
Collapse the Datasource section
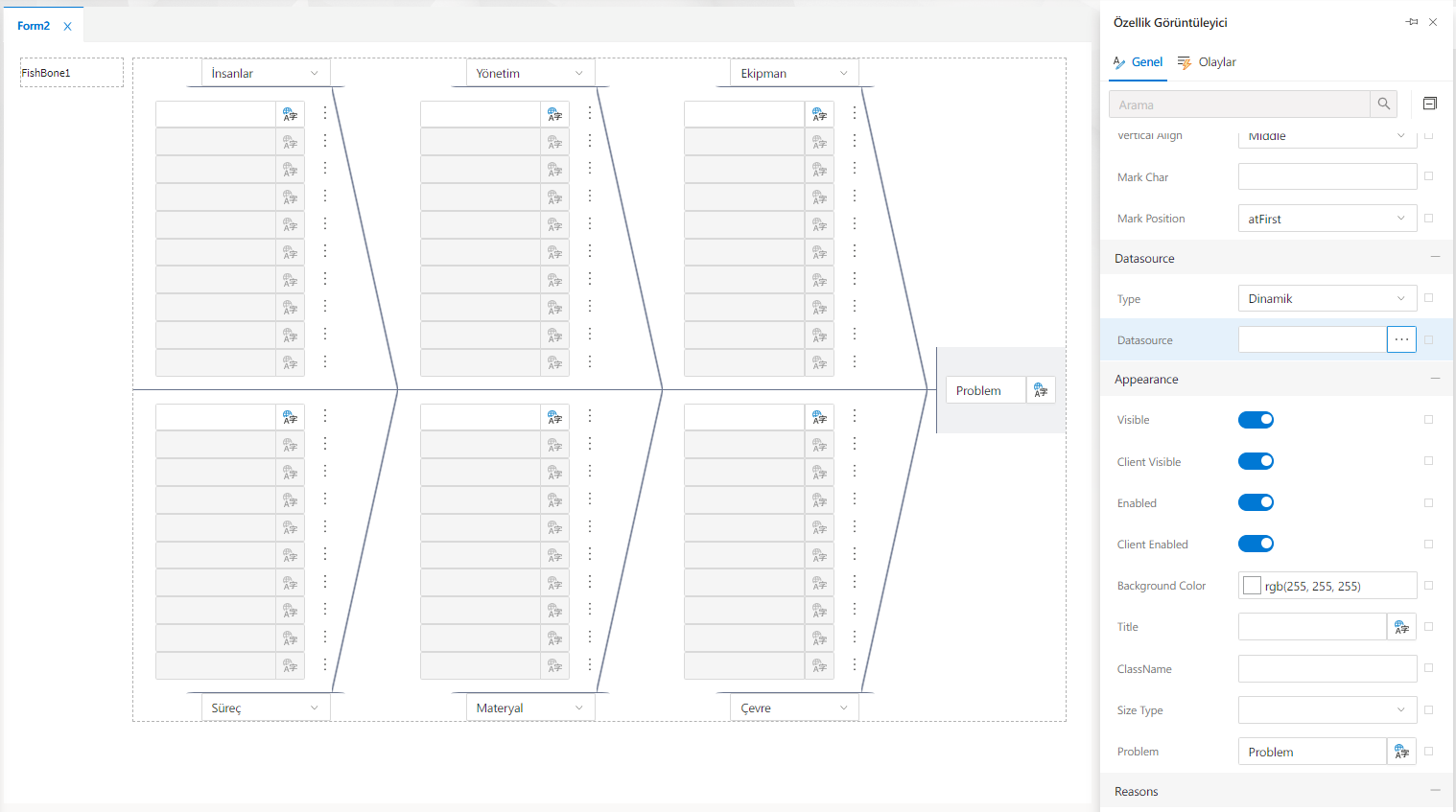pos(1435,257)
